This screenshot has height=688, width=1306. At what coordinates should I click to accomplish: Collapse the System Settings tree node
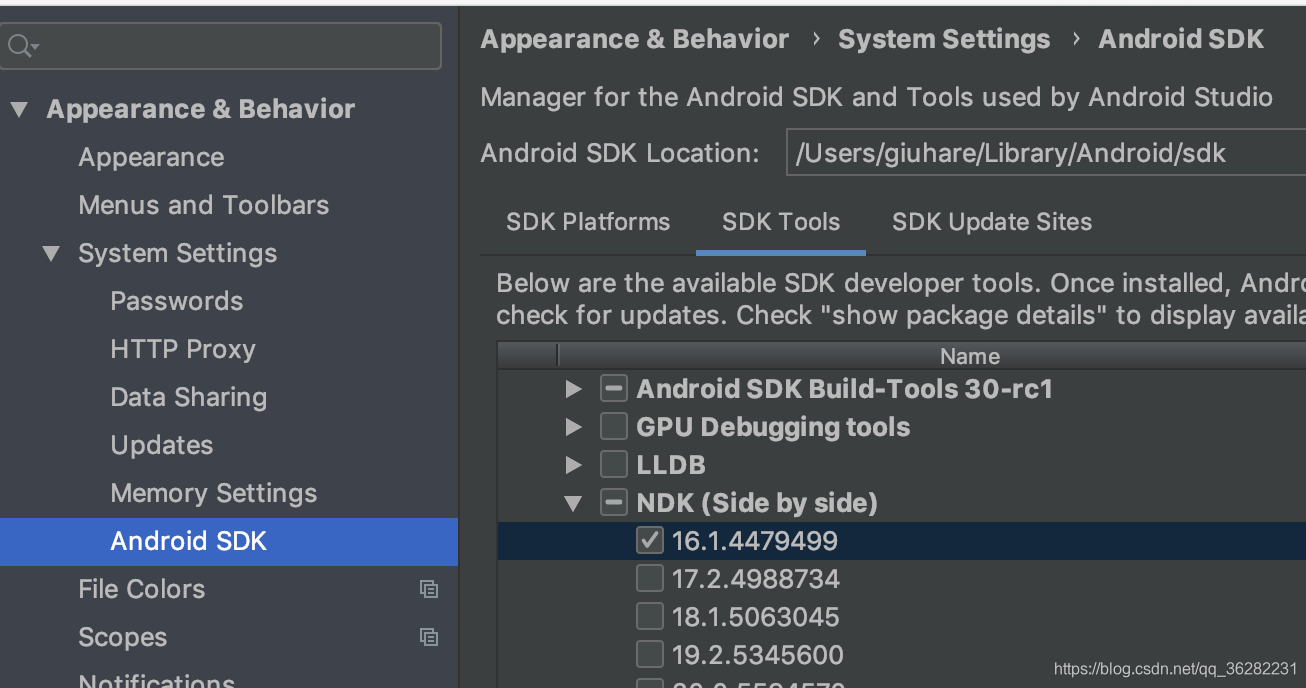tap(51, 254)
